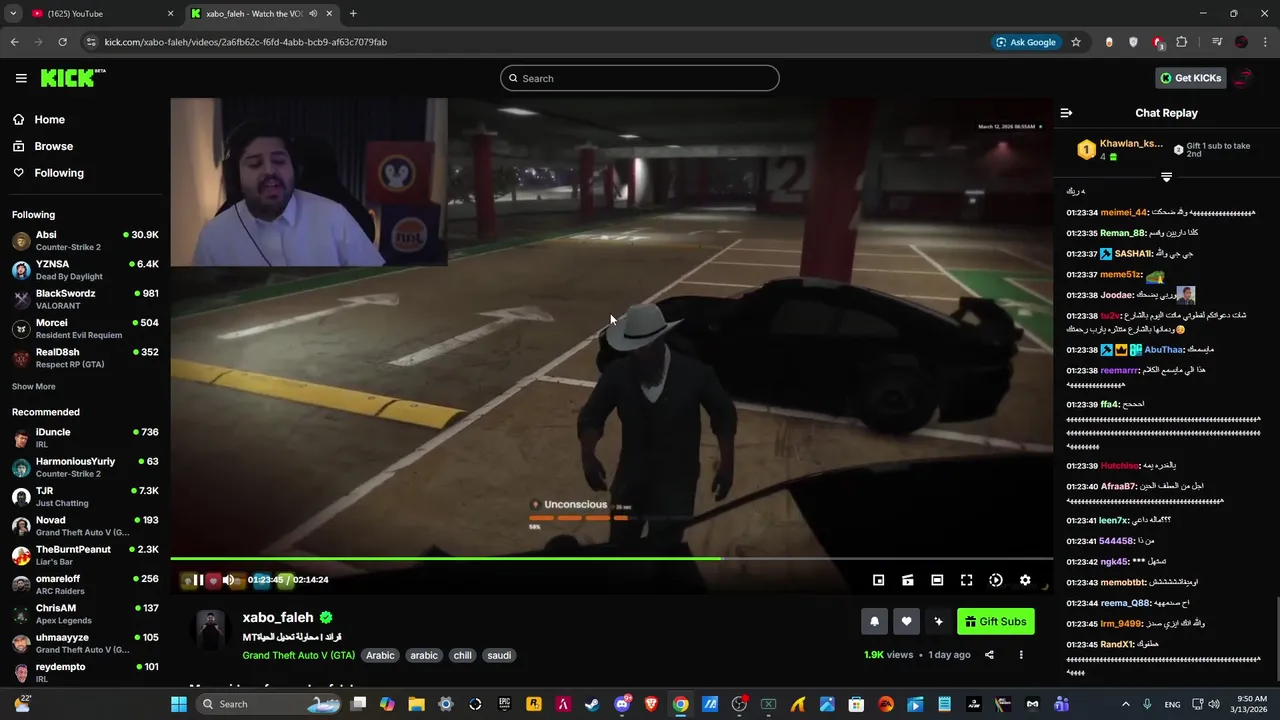Collapse the Chat Replay panel
Image resolution: width=1280 pixels, height=720 pixels.
[x=1066, y=113]
